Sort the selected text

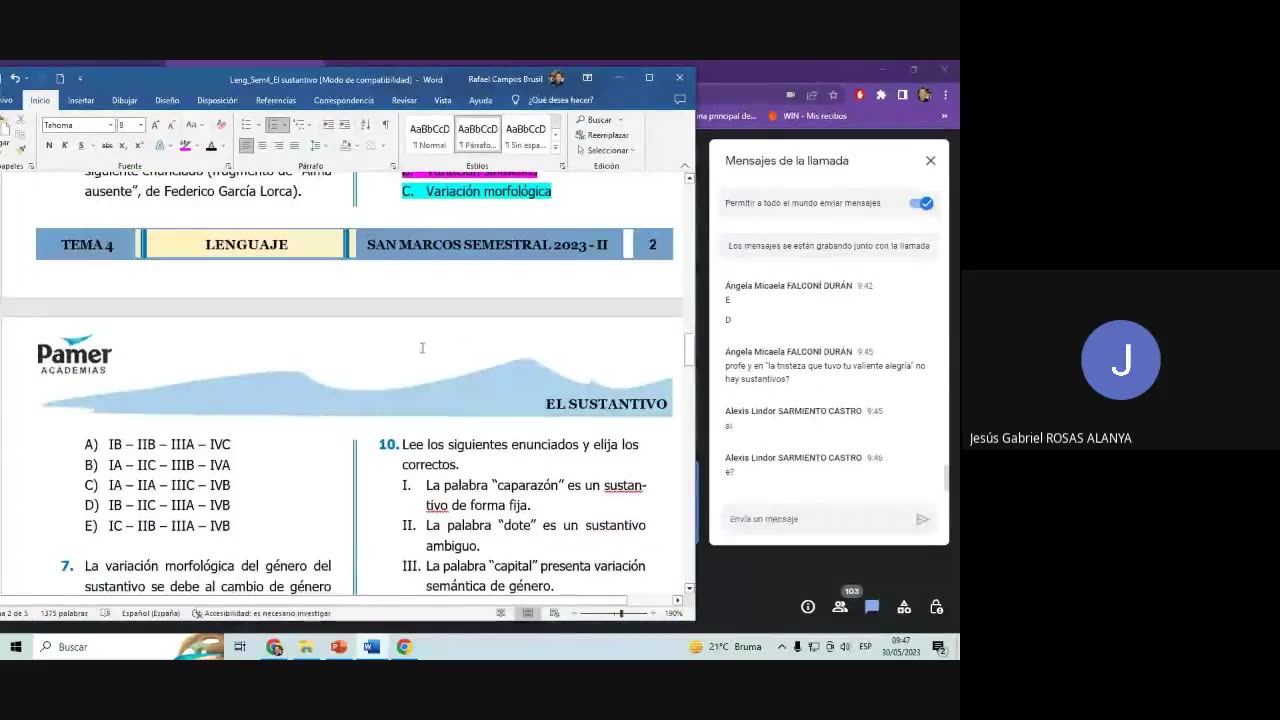(365, 125)
